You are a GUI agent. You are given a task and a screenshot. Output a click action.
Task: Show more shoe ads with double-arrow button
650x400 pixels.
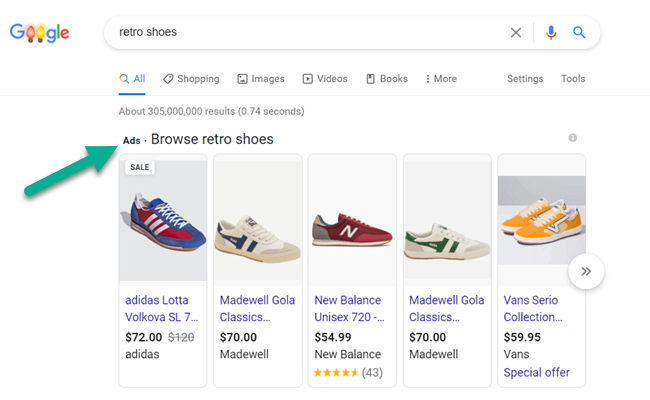[x=586, y=272]
